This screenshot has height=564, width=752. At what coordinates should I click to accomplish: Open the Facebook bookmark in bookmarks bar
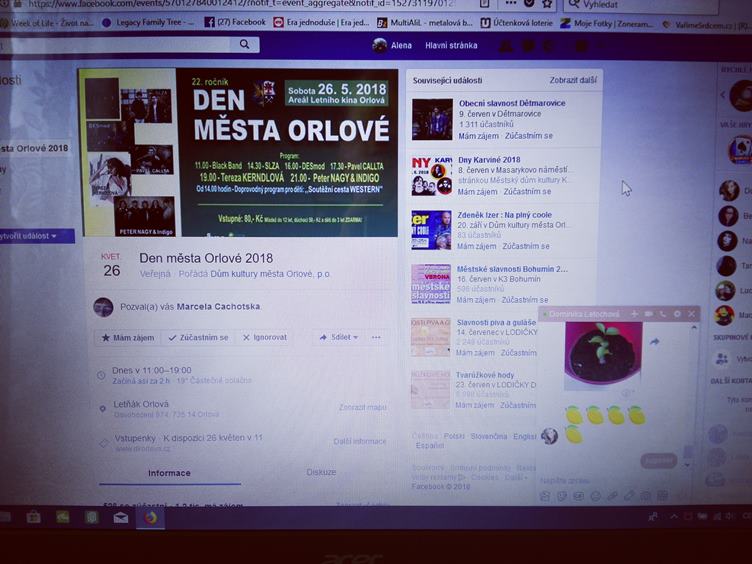(235, 22)
